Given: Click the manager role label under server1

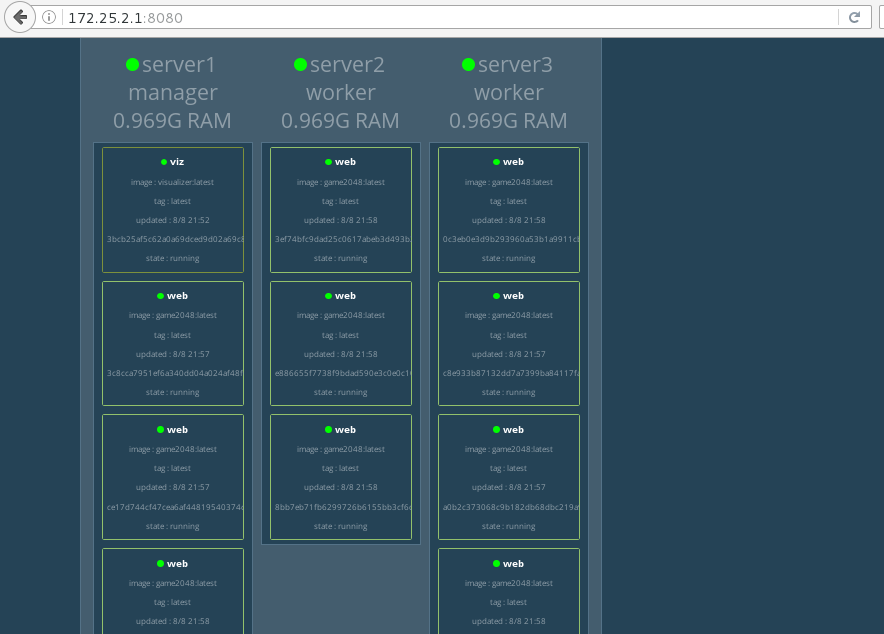Looking at the screenshot, I should pos(173,93).
